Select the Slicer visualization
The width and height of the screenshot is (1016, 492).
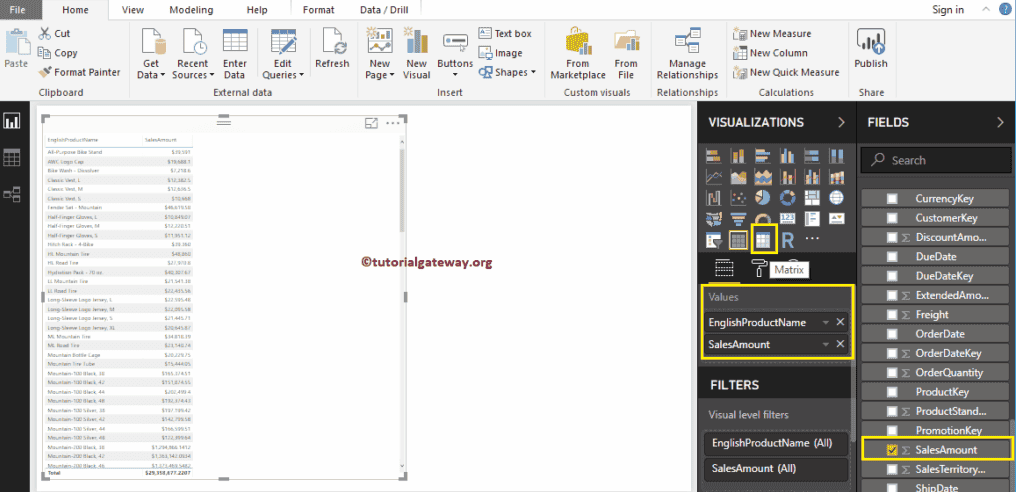click(x=714, y=239)
